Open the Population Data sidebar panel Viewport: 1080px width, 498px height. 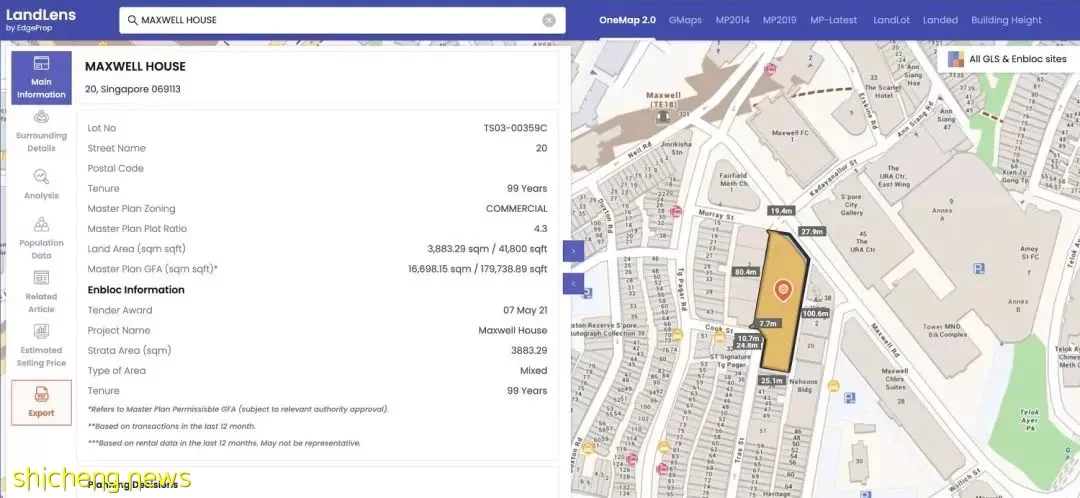pyautogui.click(x=41, y=238)
